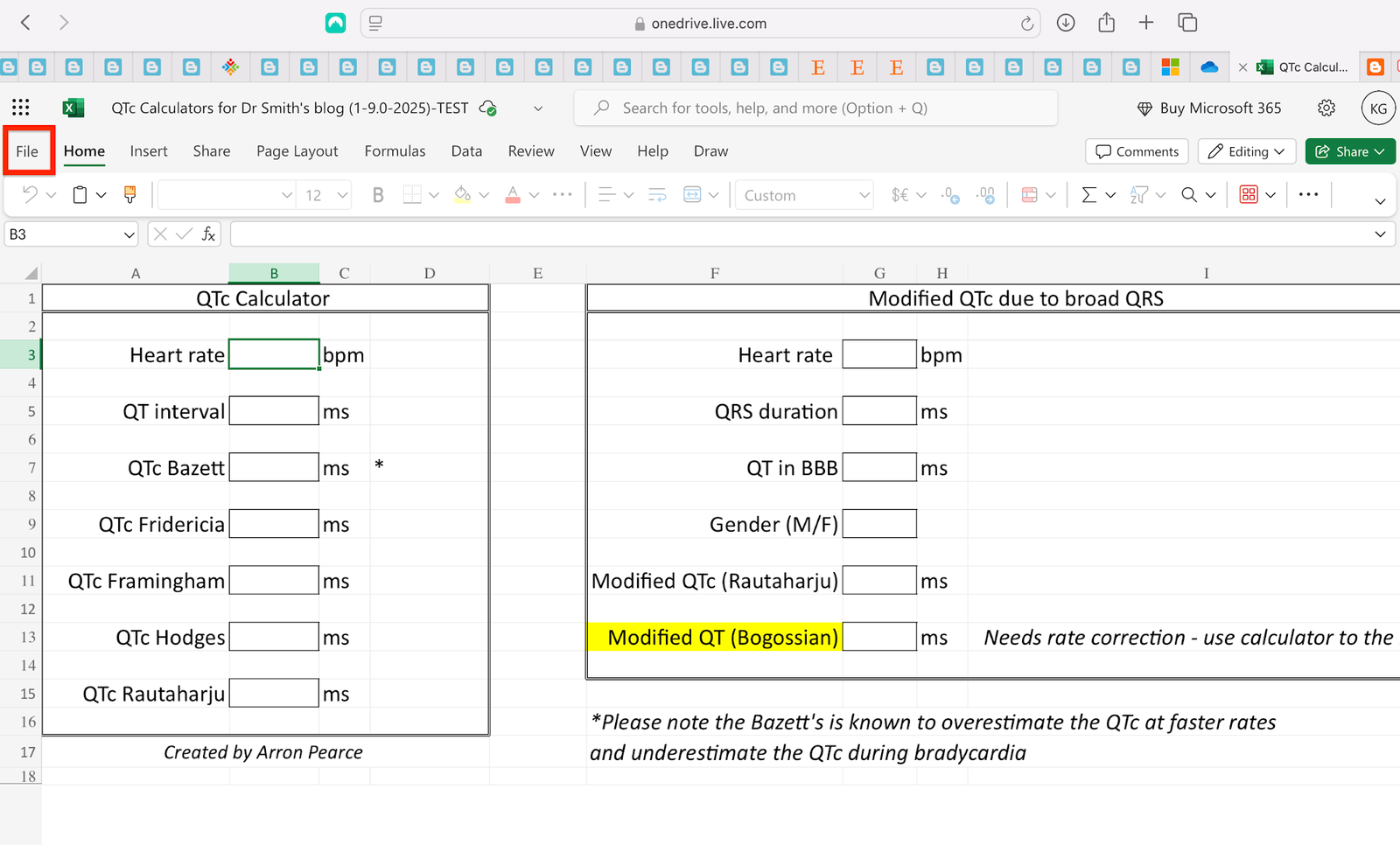Open the Editing mode dropdown
This screenshot has width=1400, height=845.
coord(1247,151)
